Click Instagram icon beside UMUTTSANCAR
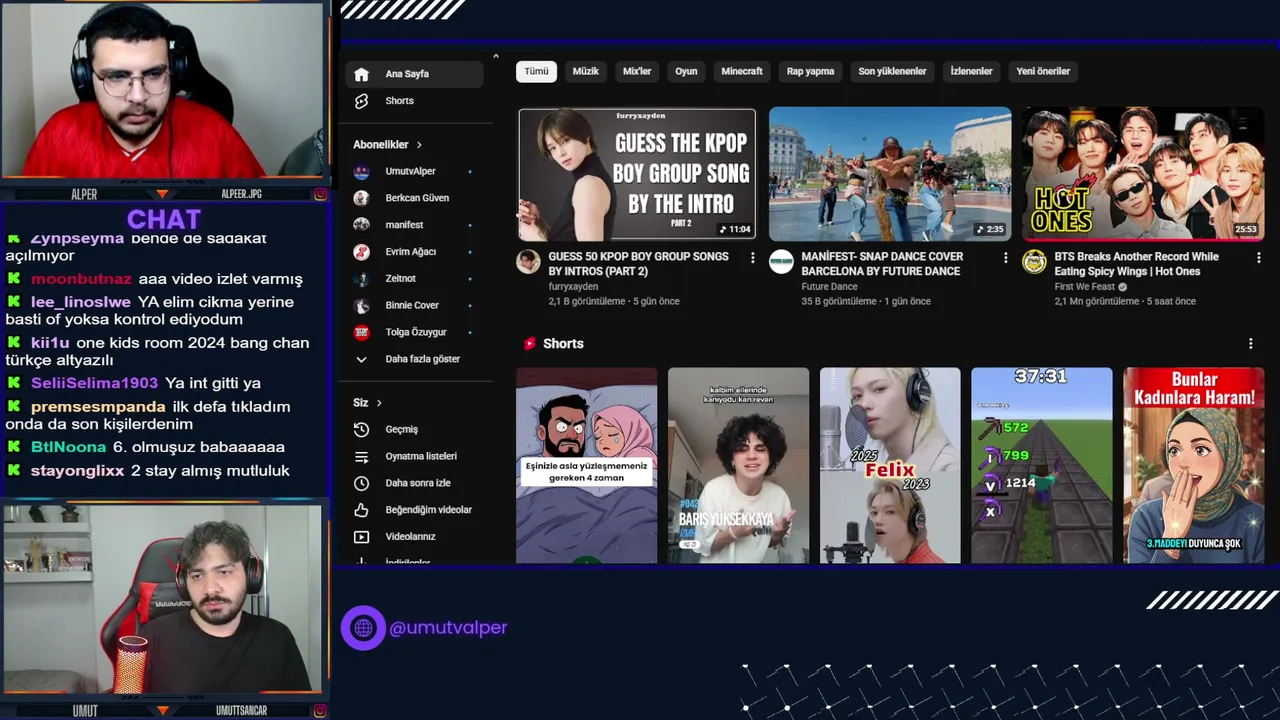 tap(320, 711)
